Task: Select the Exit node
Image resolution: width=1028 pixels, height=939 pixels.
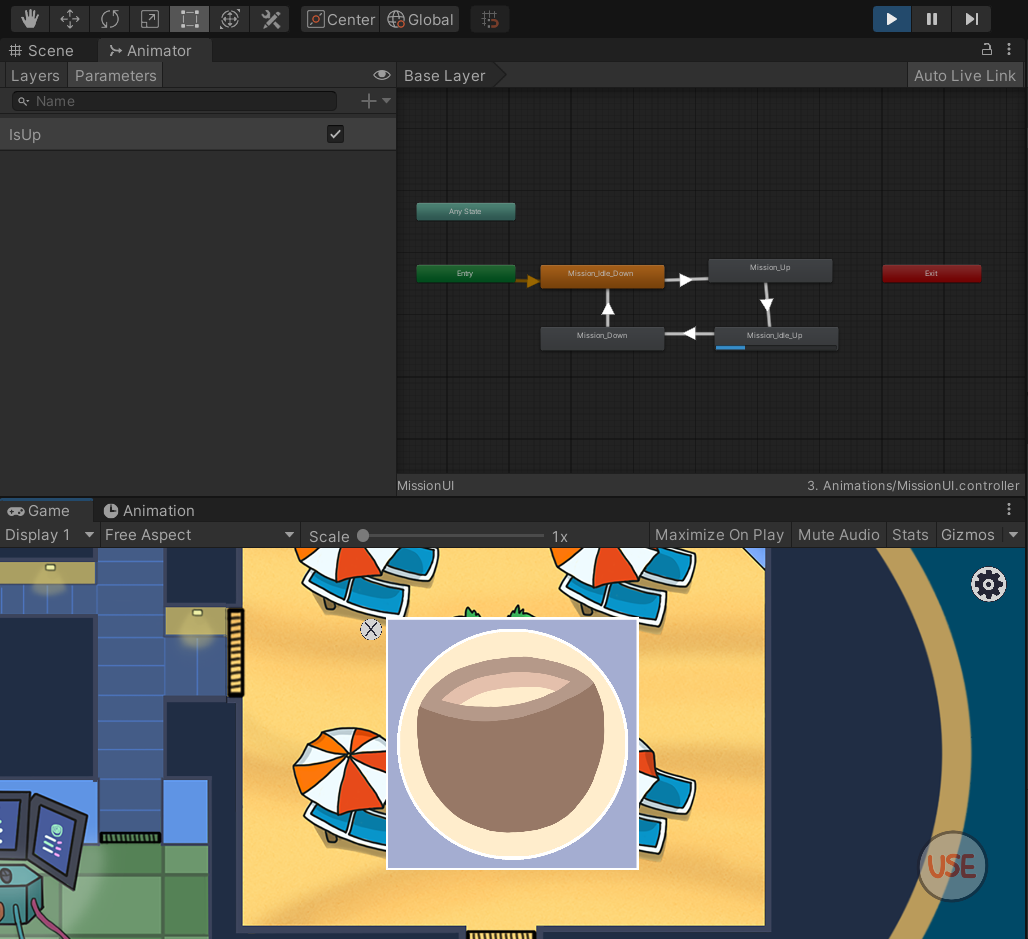Action: pyautogui.click(x=932, y=273)
